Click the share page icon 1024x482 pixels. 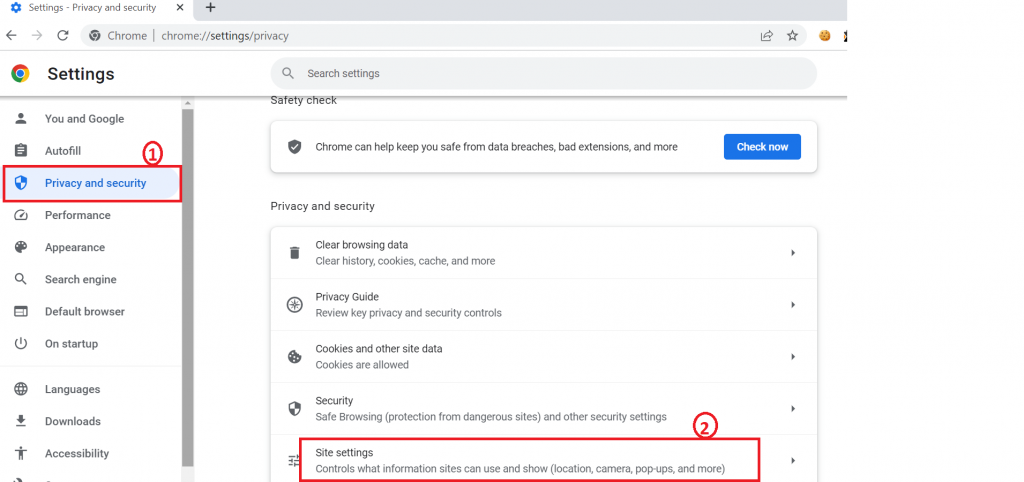(766, 35)
